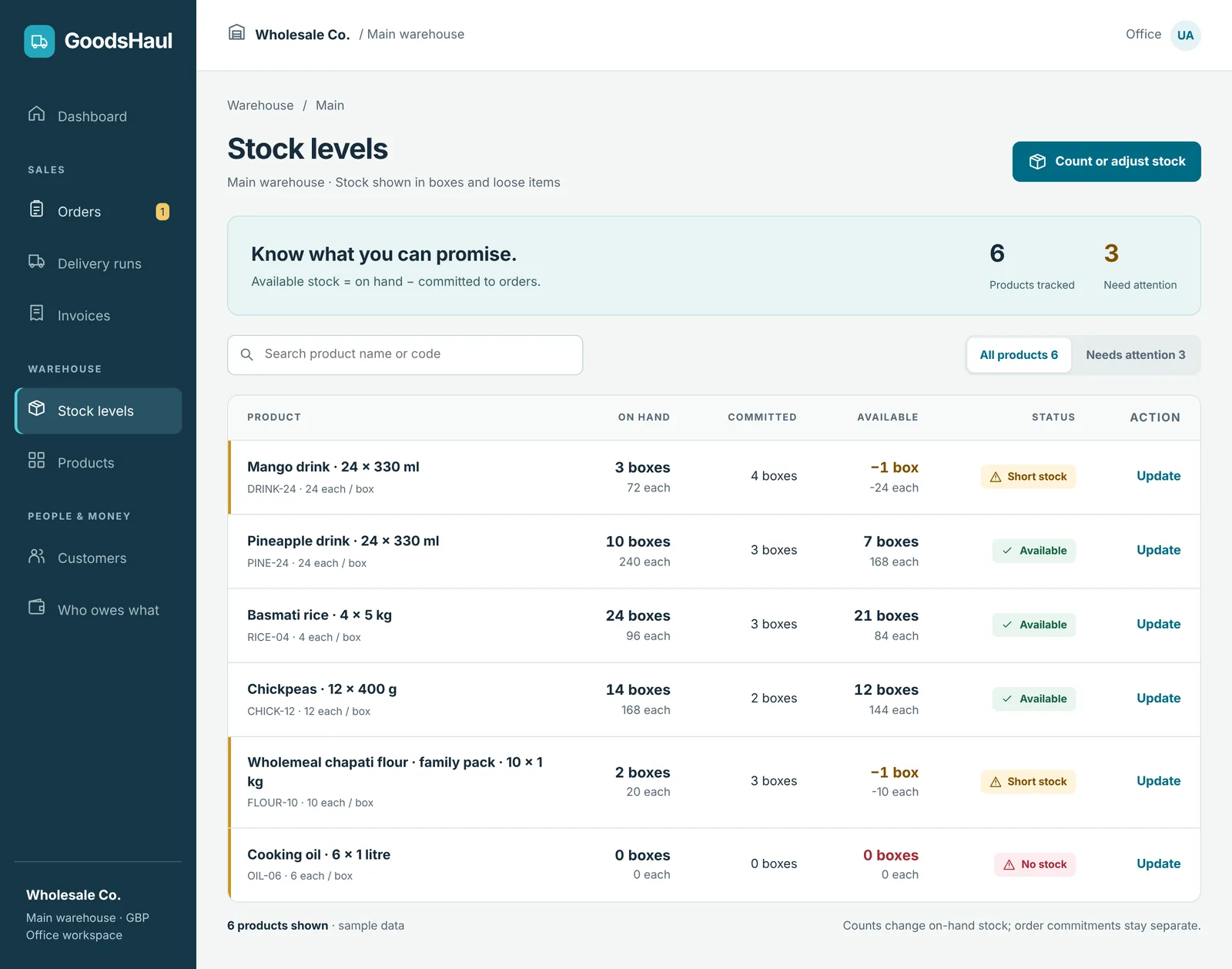Click the warehouse icon beside Wholesale Co.
Screen dimensions: 1232x969
click(x=236, y=32)
